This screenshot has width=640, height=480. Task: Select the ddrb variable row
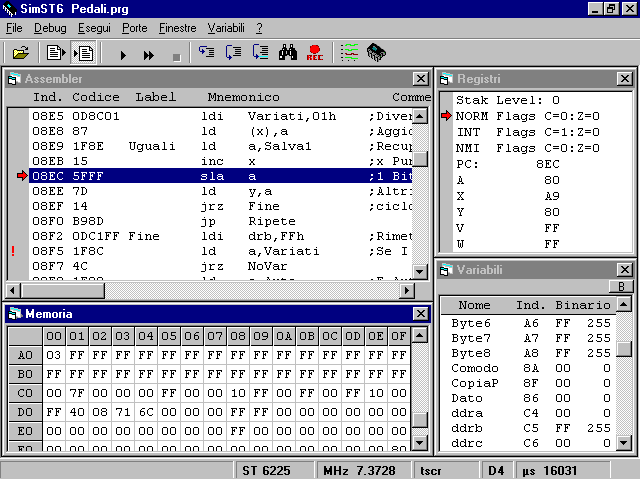(531, 428)
